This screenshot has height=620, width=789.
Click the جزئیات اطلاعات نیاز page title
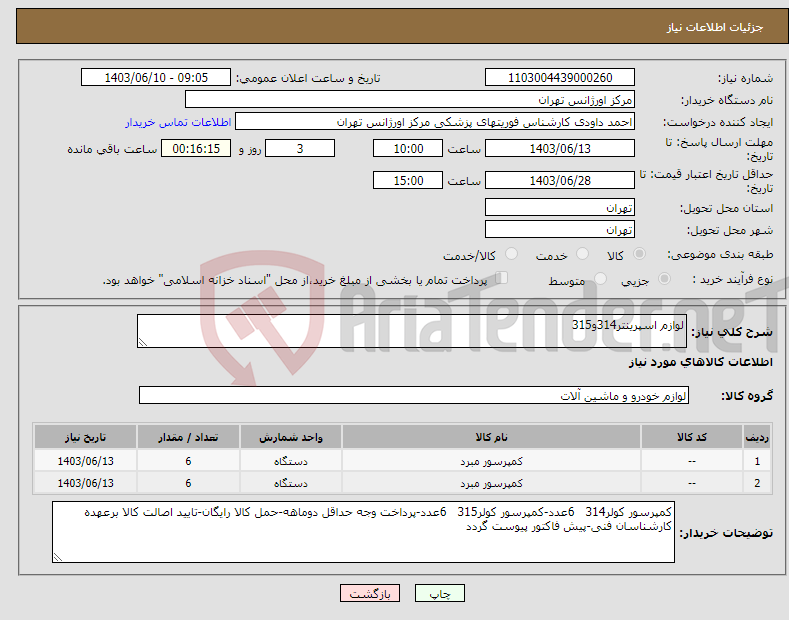click(x=715, y=27)
